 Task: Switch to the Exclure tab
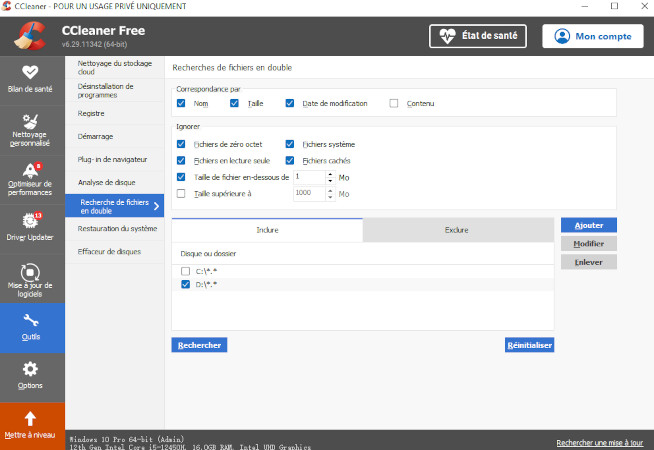click(x=456, y=230)
